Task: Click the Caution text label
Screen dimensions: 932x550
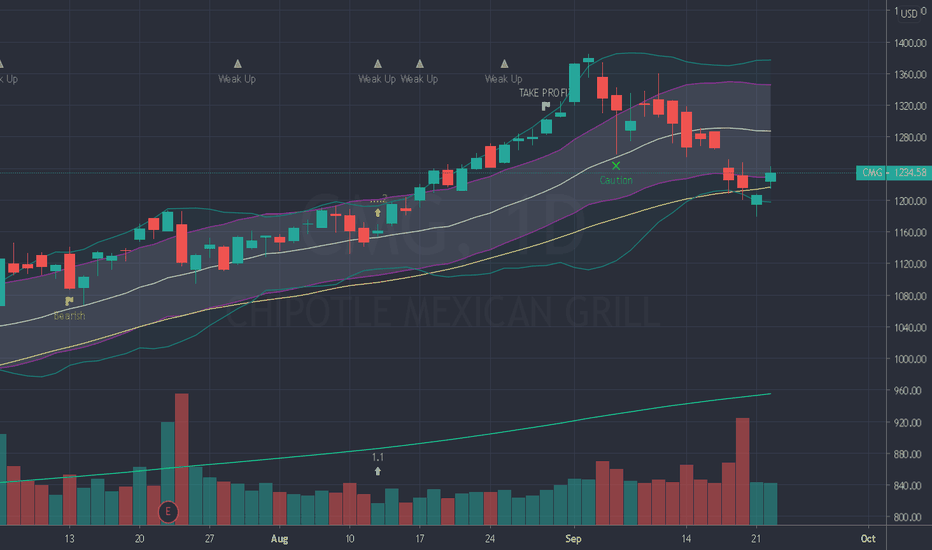Action: pyautogui.click(x=616, y=180)
